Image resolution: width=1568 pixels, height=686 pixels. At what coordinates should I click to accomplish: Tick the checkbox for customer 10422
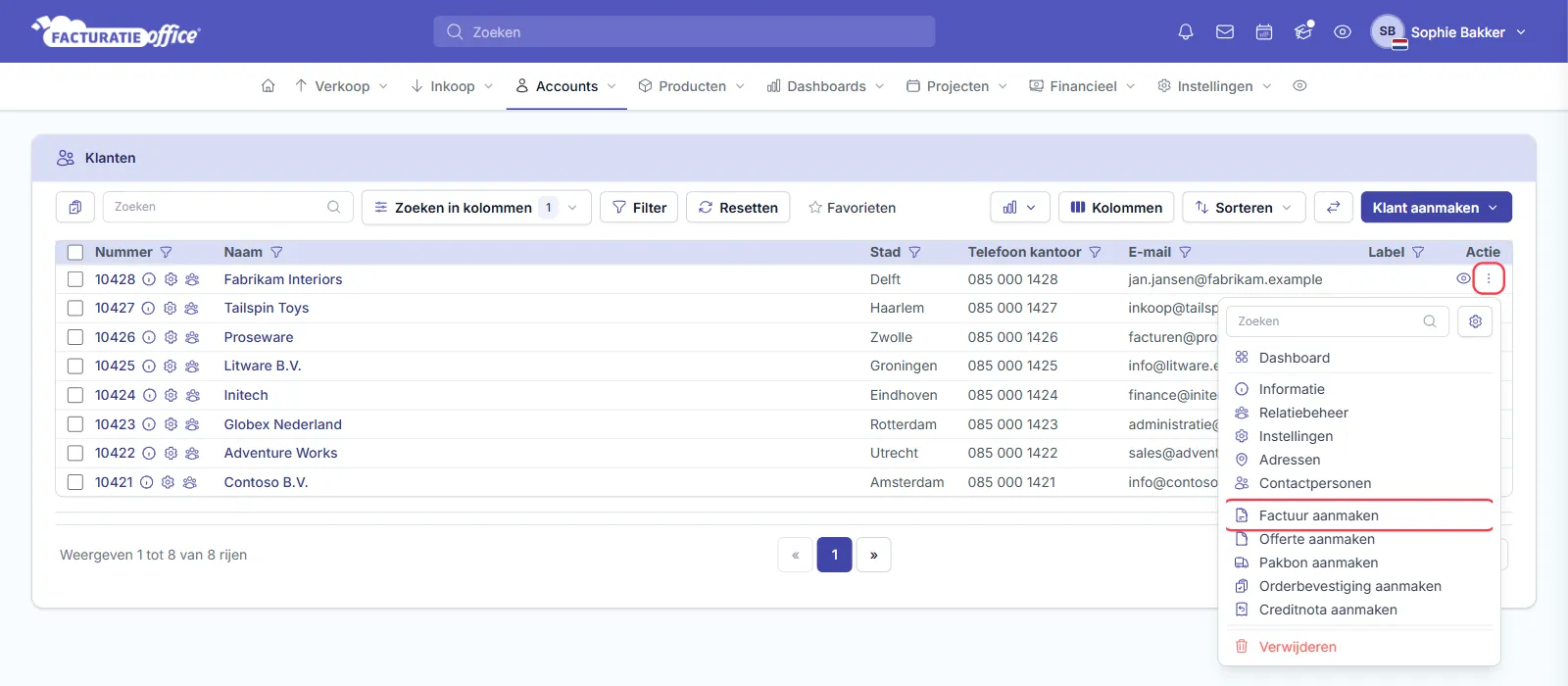(75, 453)
